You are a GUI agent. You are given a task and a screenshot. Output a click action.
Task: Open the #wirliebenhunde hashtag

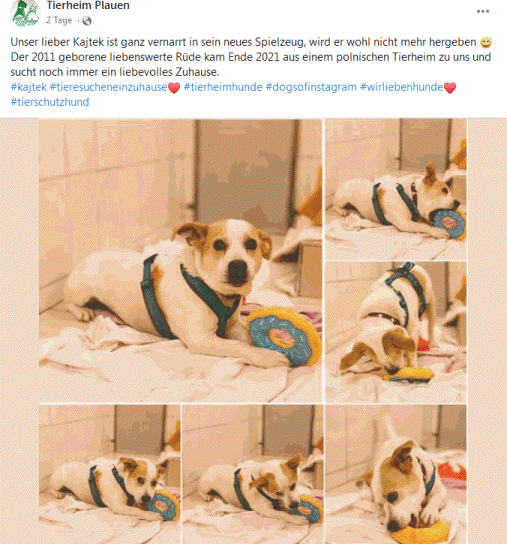pos(402,87)
